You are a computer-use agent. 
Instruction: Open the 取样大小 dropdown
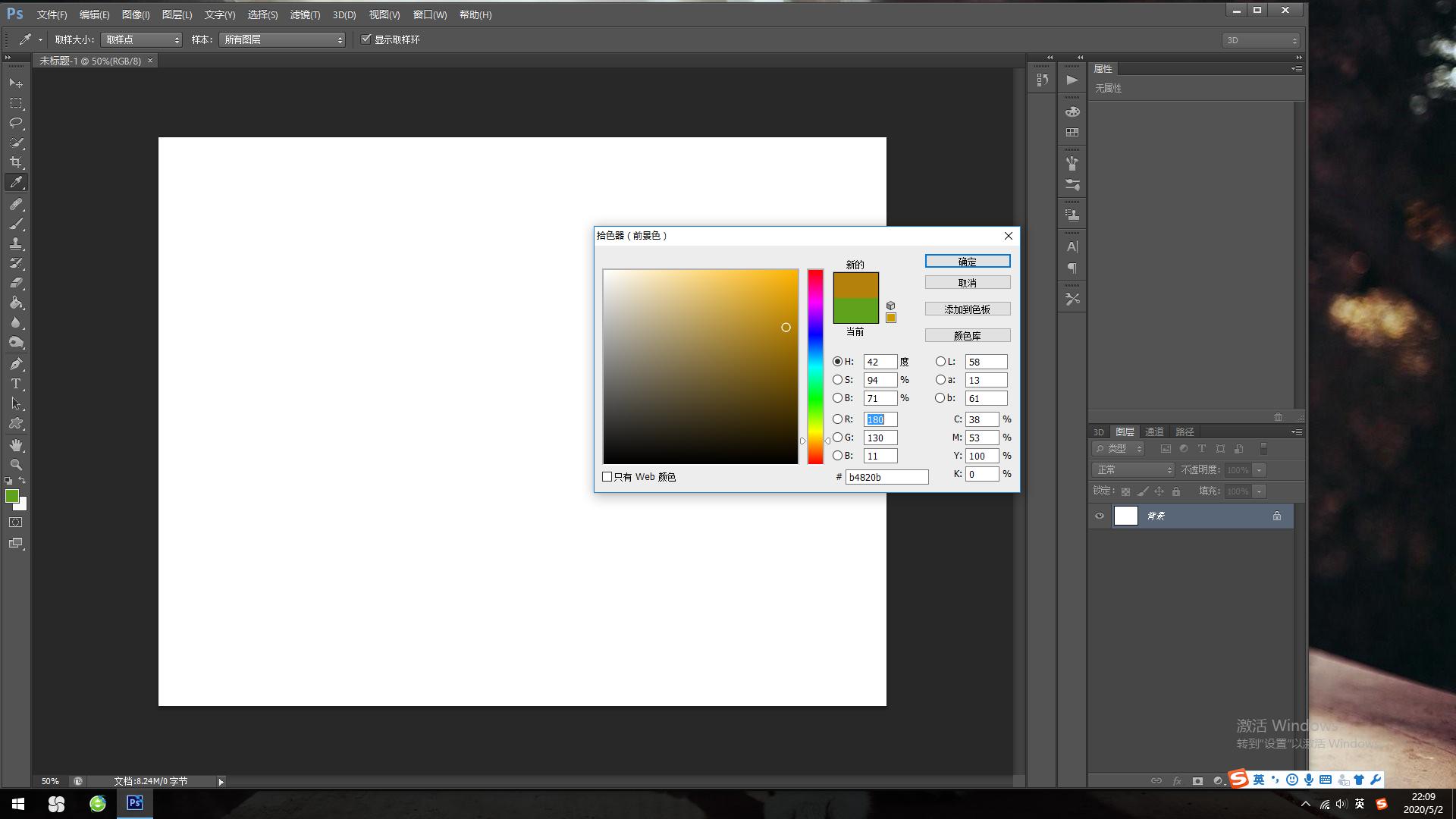click(142, 39)
